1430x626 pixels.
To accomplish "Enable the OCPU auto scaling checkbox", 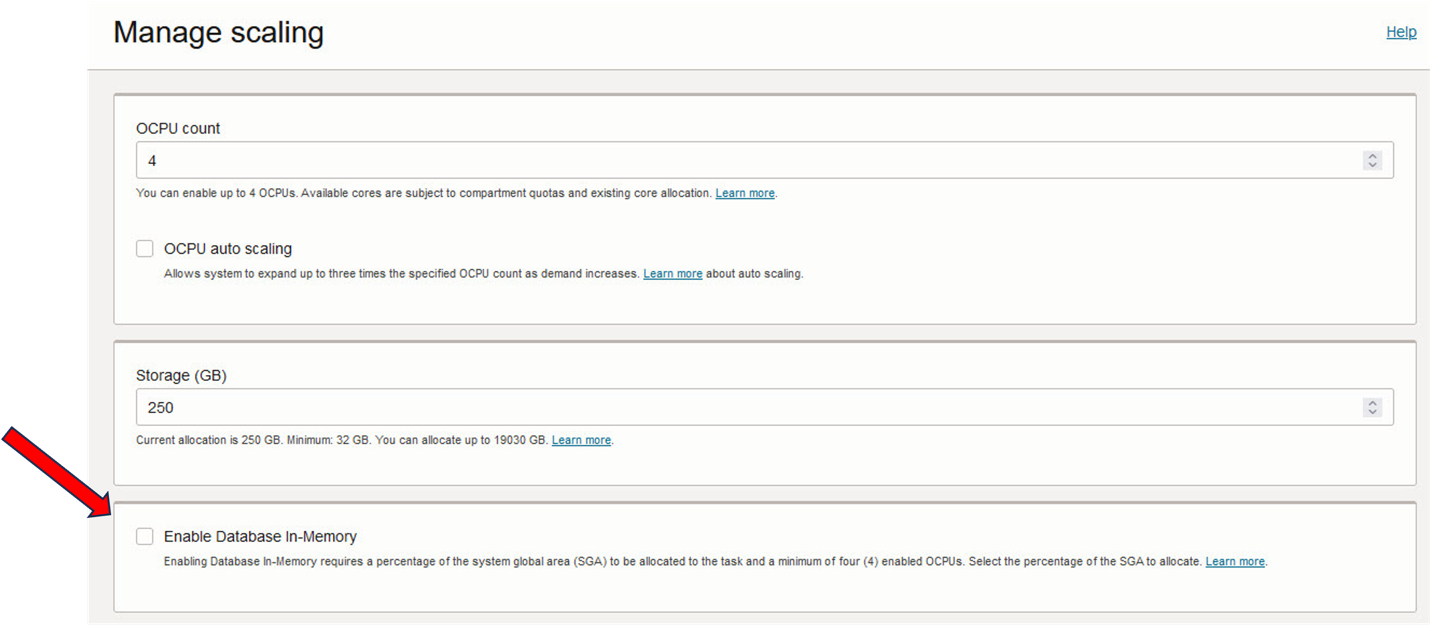I will 145,249.
